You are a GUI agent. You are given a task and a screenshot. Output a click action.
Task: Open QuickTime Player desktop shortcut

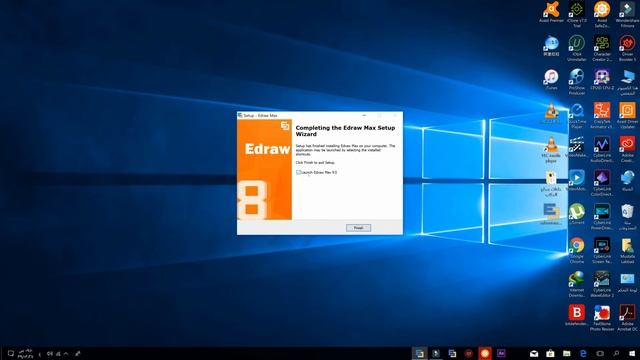[x=577, y=116]
